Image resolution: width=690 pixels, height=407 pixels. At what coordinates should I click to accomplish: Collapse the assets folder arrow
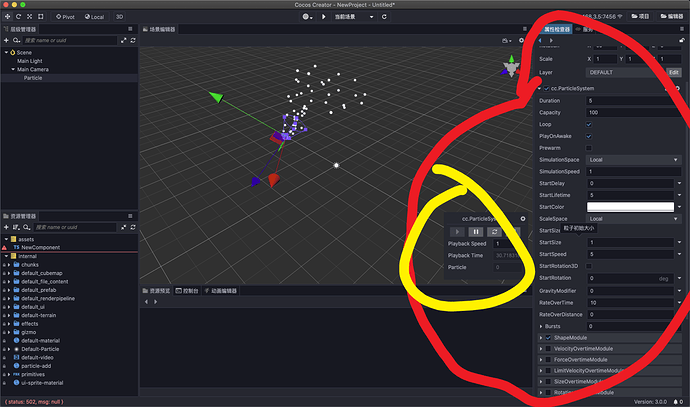tap(6, 239)
